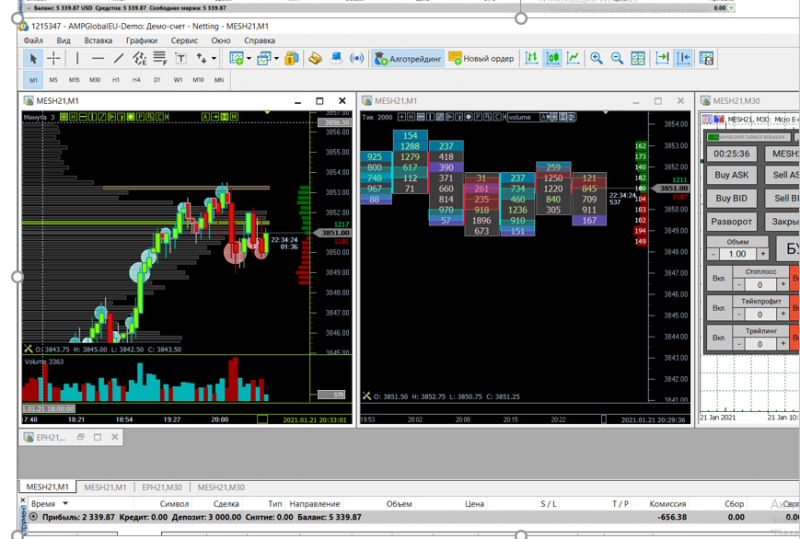
Task: Enable Takeprofit with Вкл. button
Action: [x=719, y=308]
